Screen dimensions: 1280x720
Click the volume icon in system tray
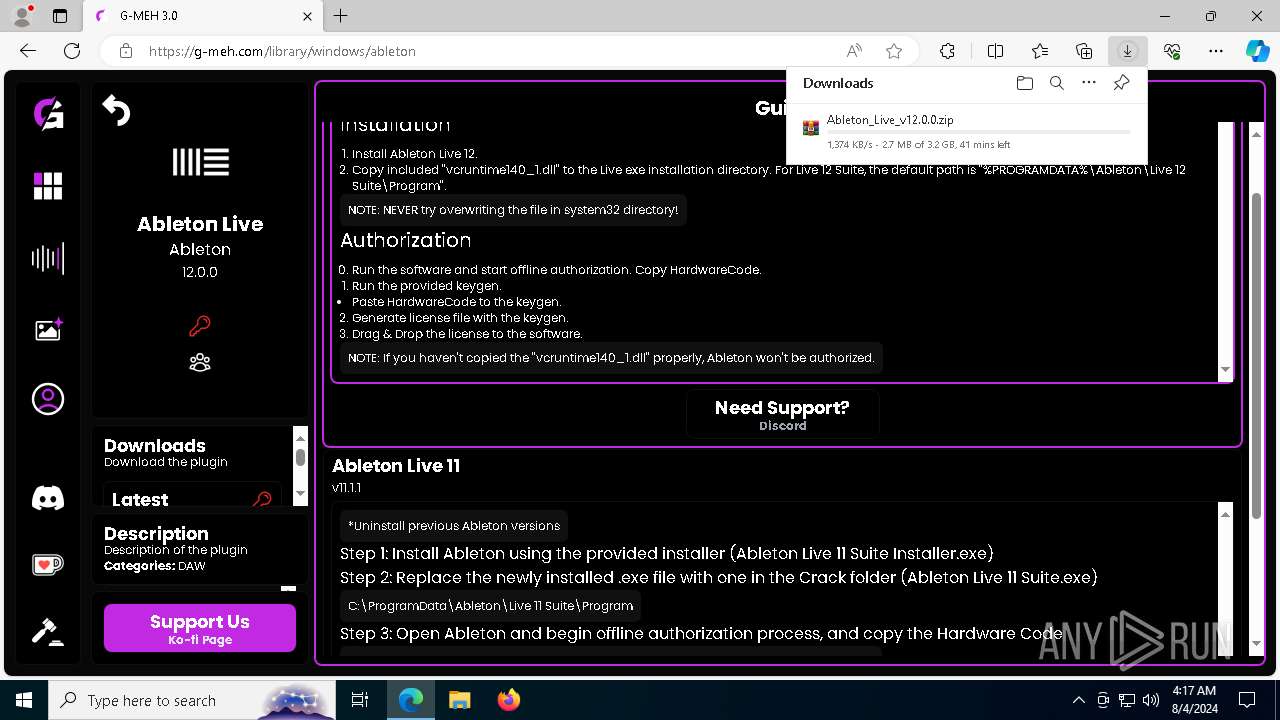coord(1150,700)
